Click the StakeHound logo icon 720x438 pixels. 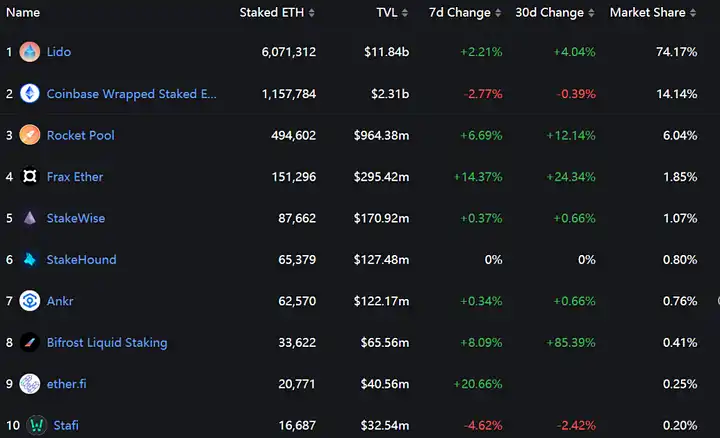30,259
